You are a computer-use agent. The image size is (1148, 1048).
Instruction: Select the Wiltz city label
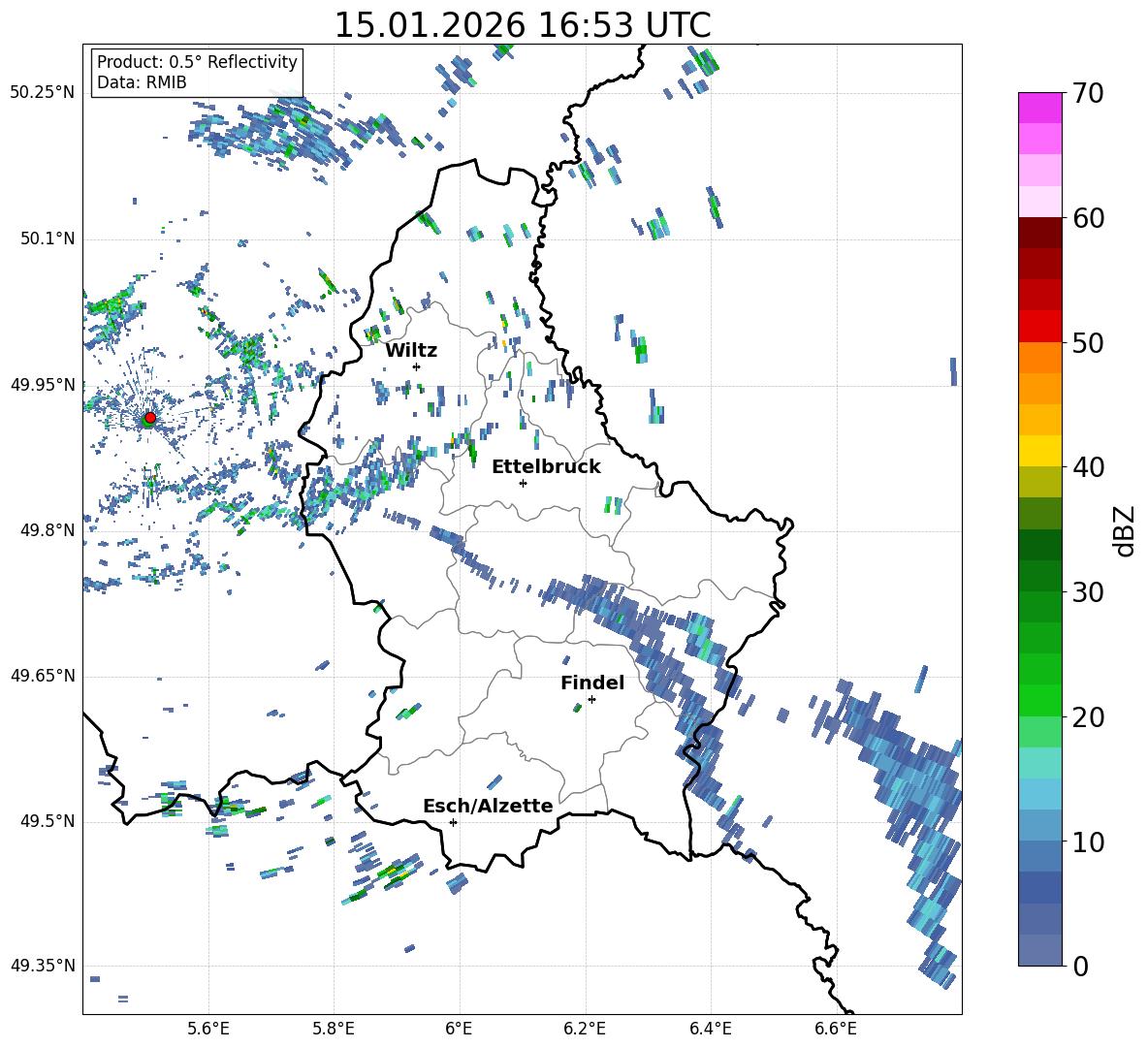click(411, 350)
